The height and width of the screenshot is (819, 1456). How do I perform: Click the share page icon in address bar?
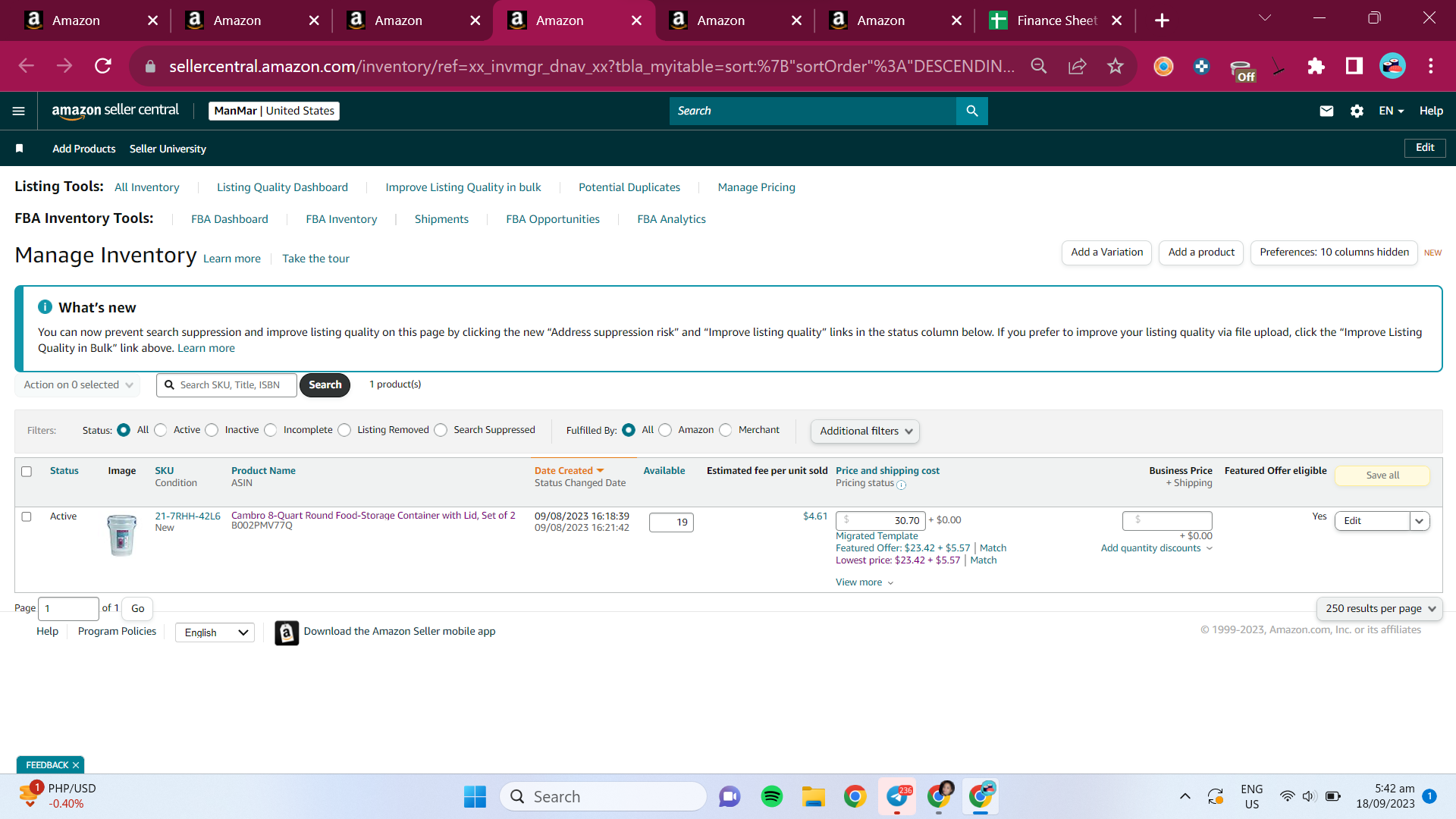tap(1077, 66)
